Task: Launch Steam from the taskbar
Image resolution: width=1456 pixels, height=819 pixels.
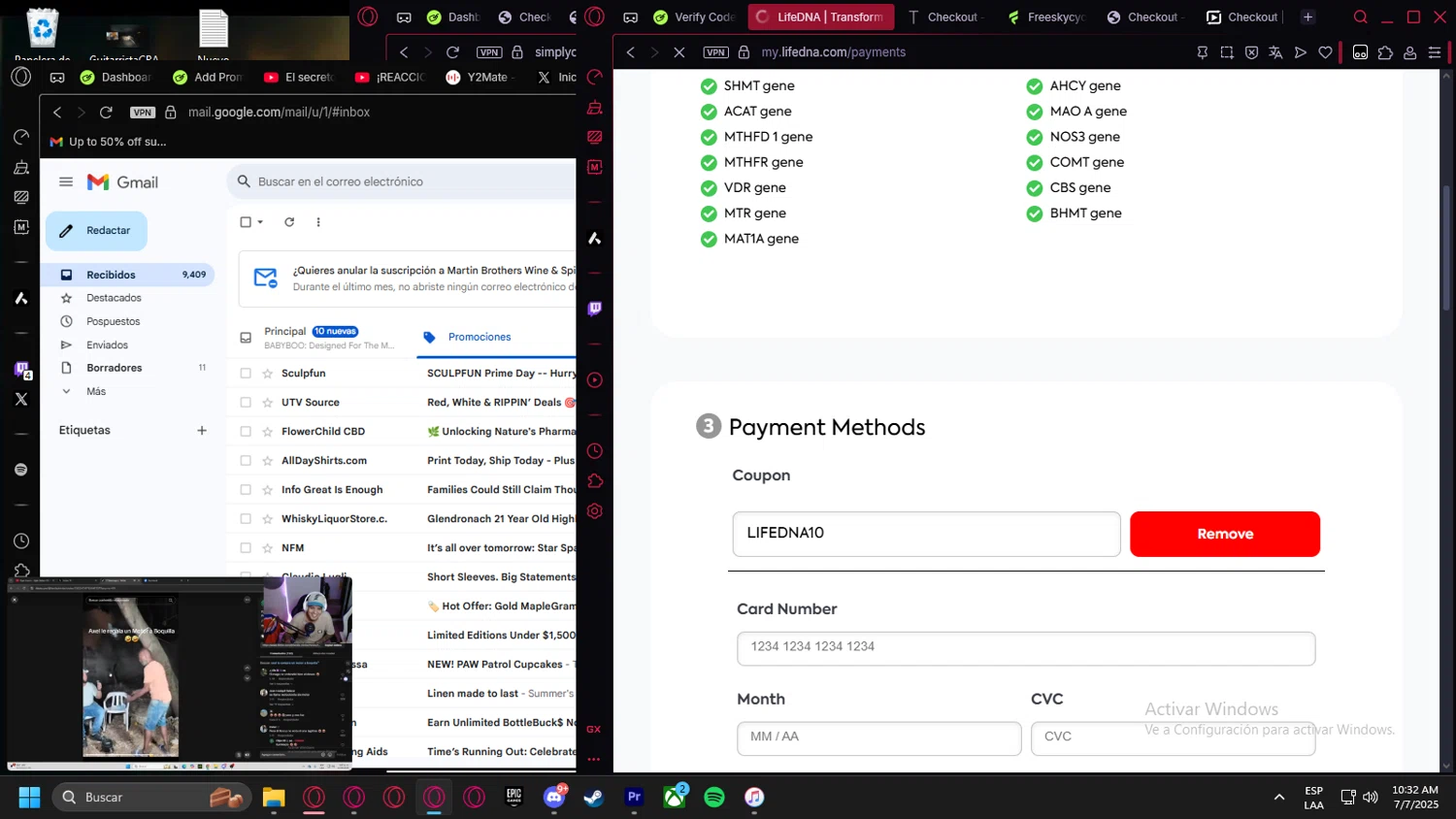Action: (593, 797)
